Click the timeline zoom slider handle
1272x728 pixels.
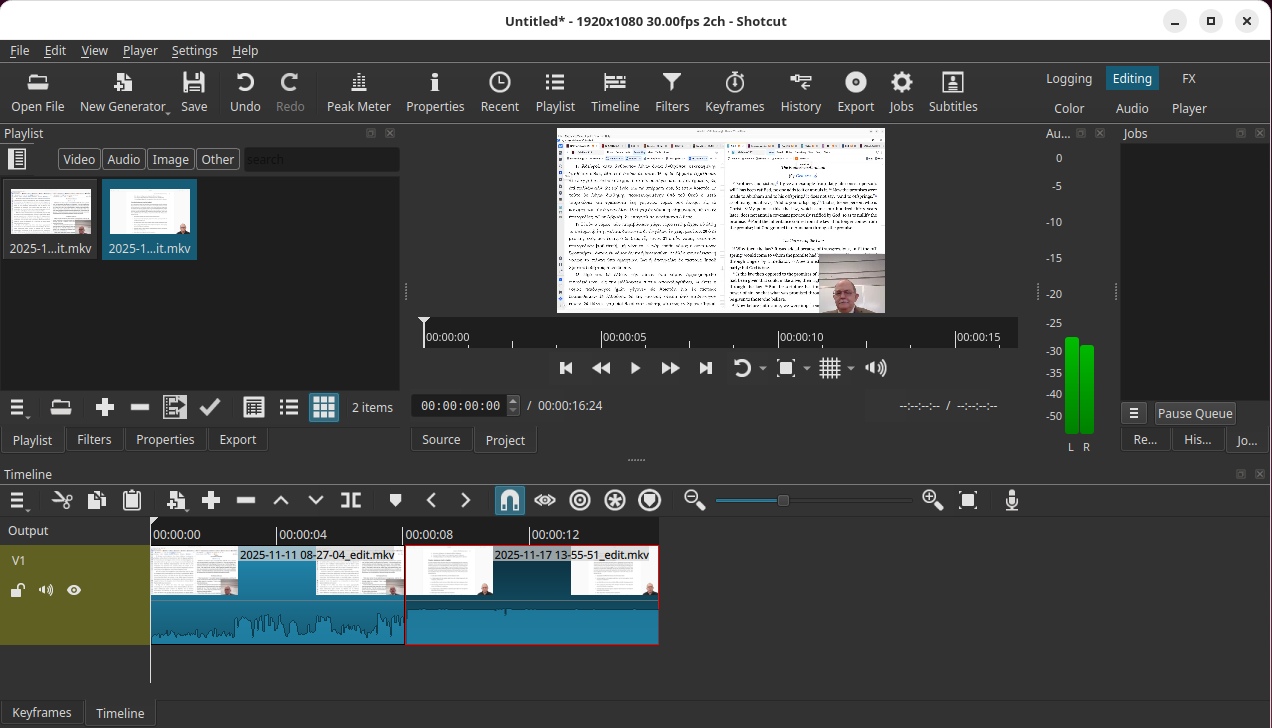click(x=783, y=500)
